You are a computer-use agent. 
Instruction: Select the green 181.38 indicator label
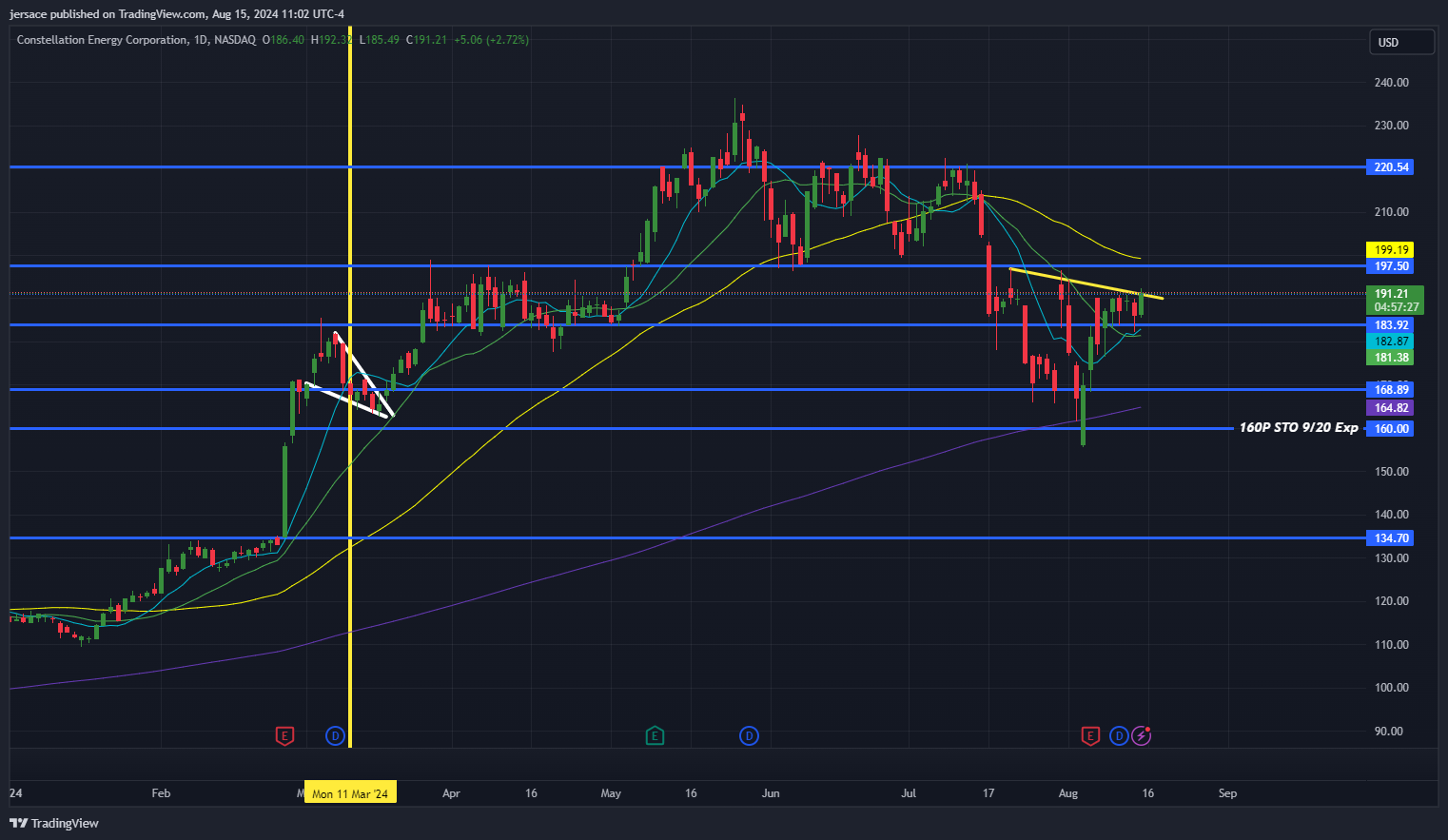point(1391,358)
